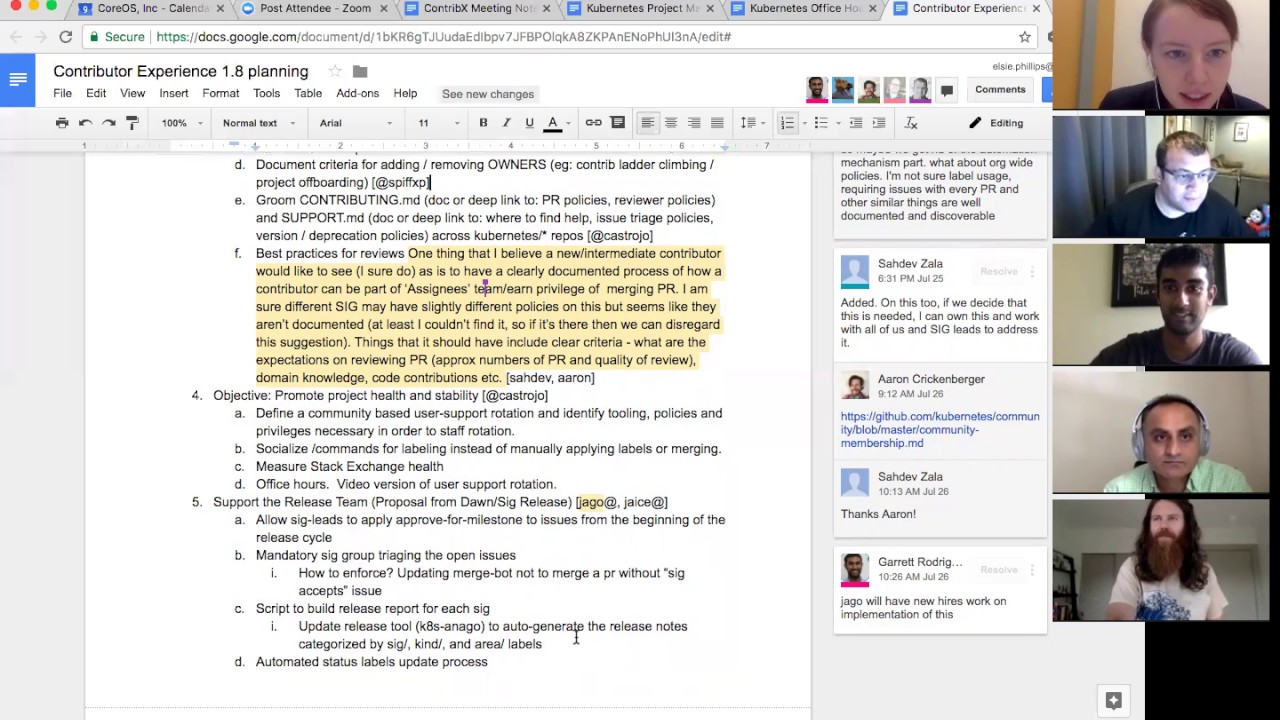The height and width of the screenshot is (720, 1280).
Task: Justify the text alignment
Action: pyautogui.click(x=717, y=123)
